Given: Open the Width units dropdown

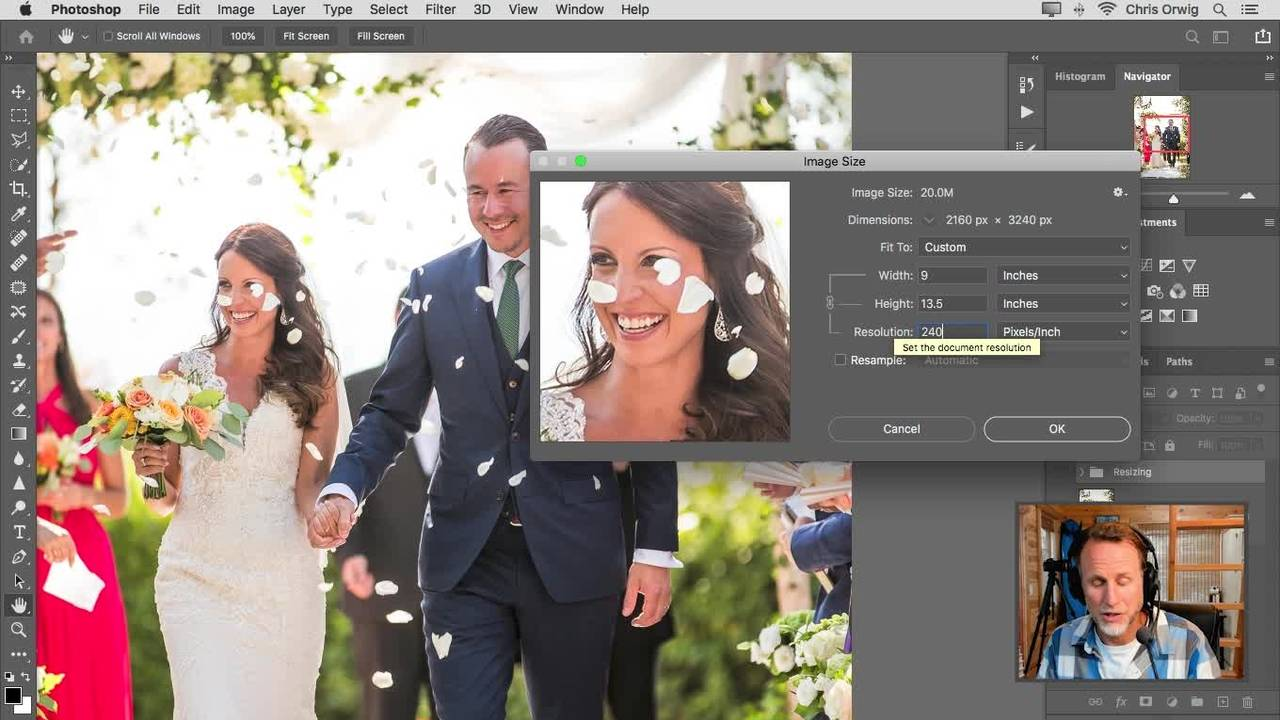Looking at the screenshot, I should [1064, 275].
